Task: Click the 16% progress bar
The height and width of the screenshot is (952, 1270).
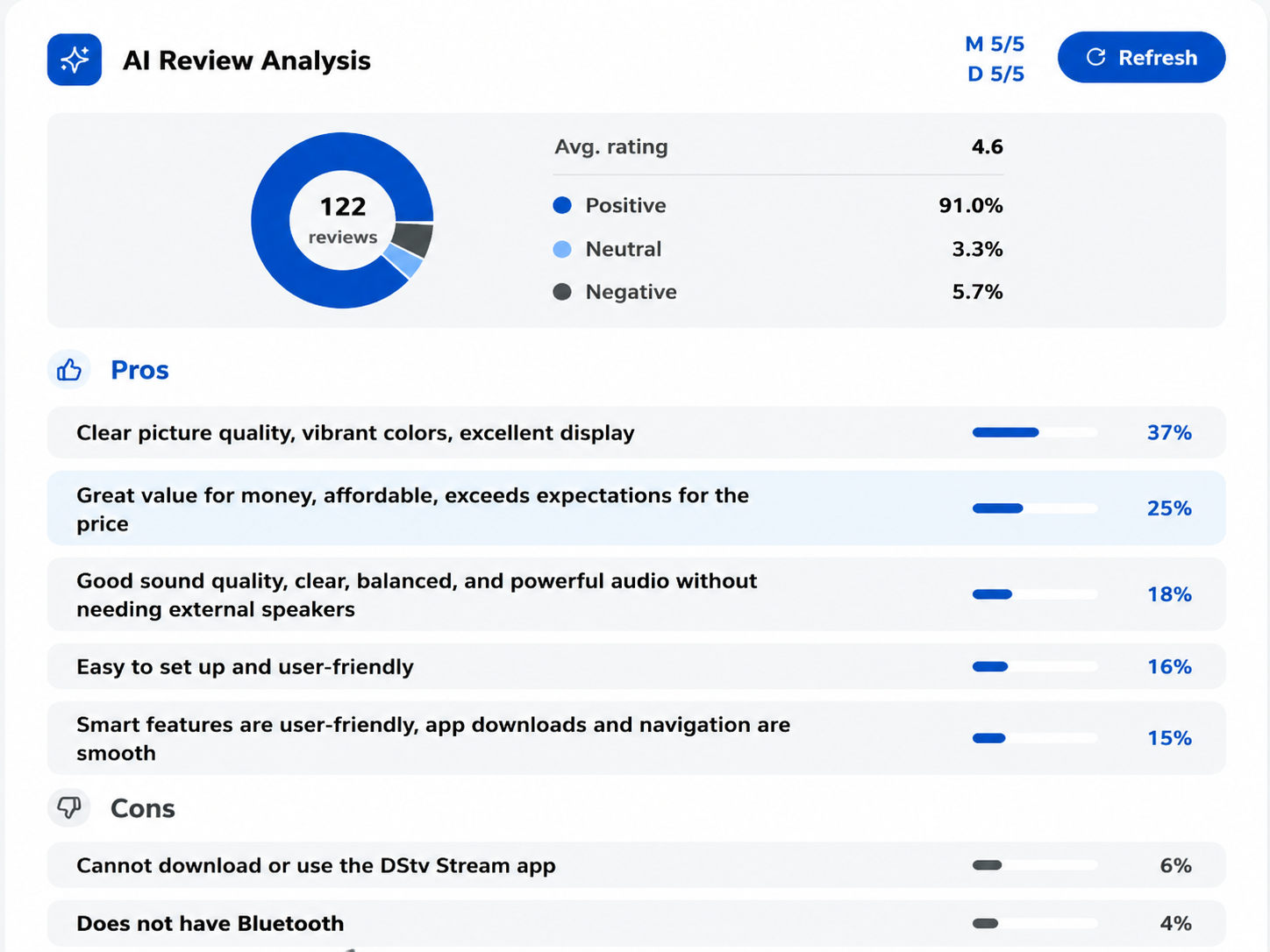Action: [1035, 666]
